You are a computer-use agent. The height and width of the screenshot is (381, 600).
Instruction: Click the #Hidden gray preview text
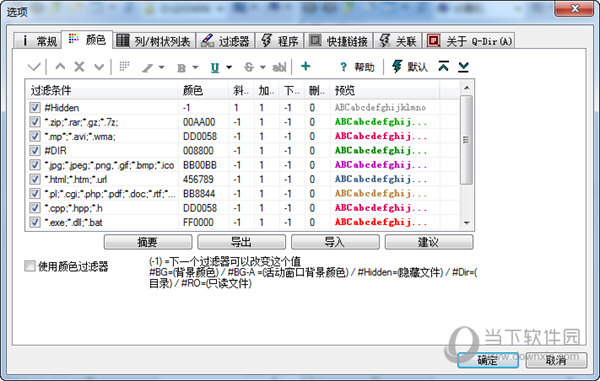tap(380, 107)
